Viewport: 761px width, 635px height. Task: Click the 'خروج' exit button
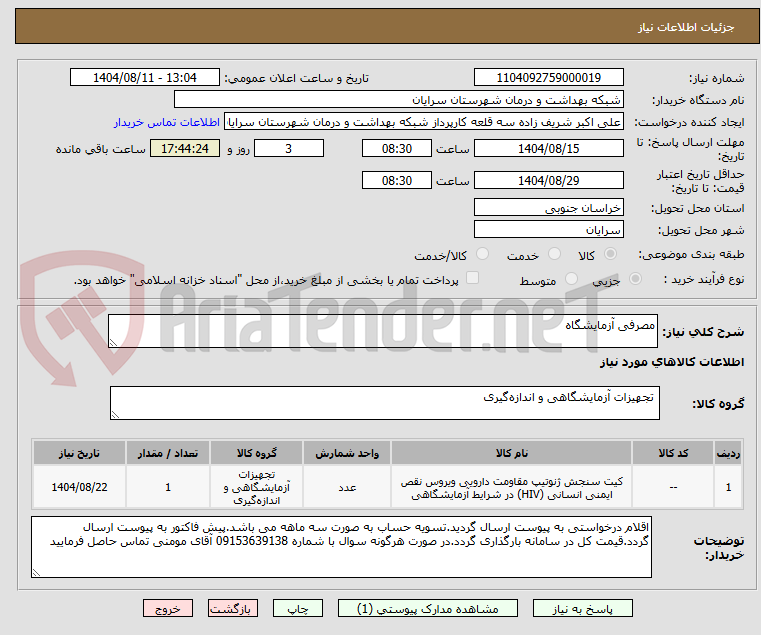pos(168,608)
